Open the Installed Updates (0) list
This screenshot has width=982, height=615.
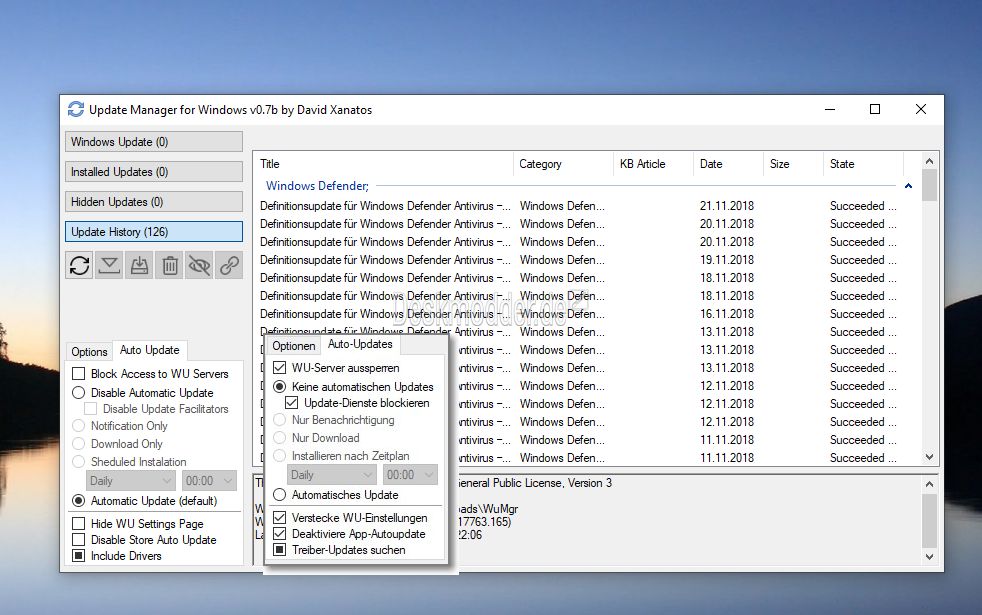154,172
